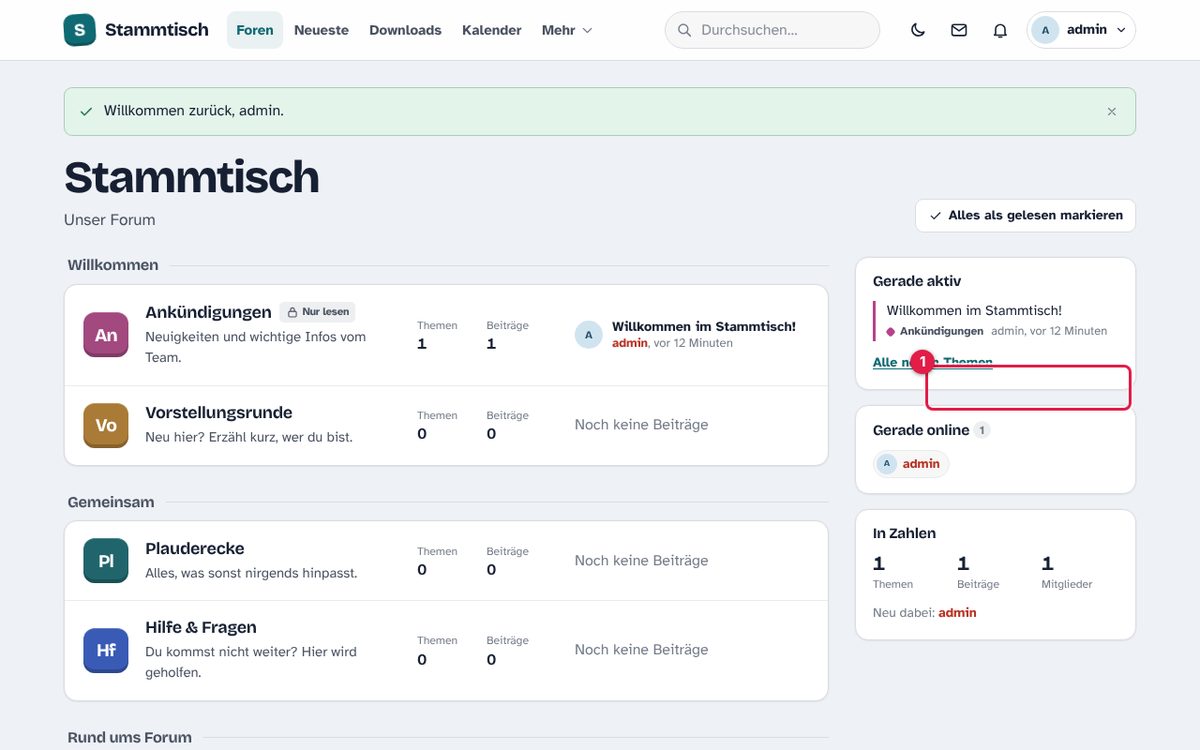
Task: Go to Neueste in navigation
Action: 321,30
